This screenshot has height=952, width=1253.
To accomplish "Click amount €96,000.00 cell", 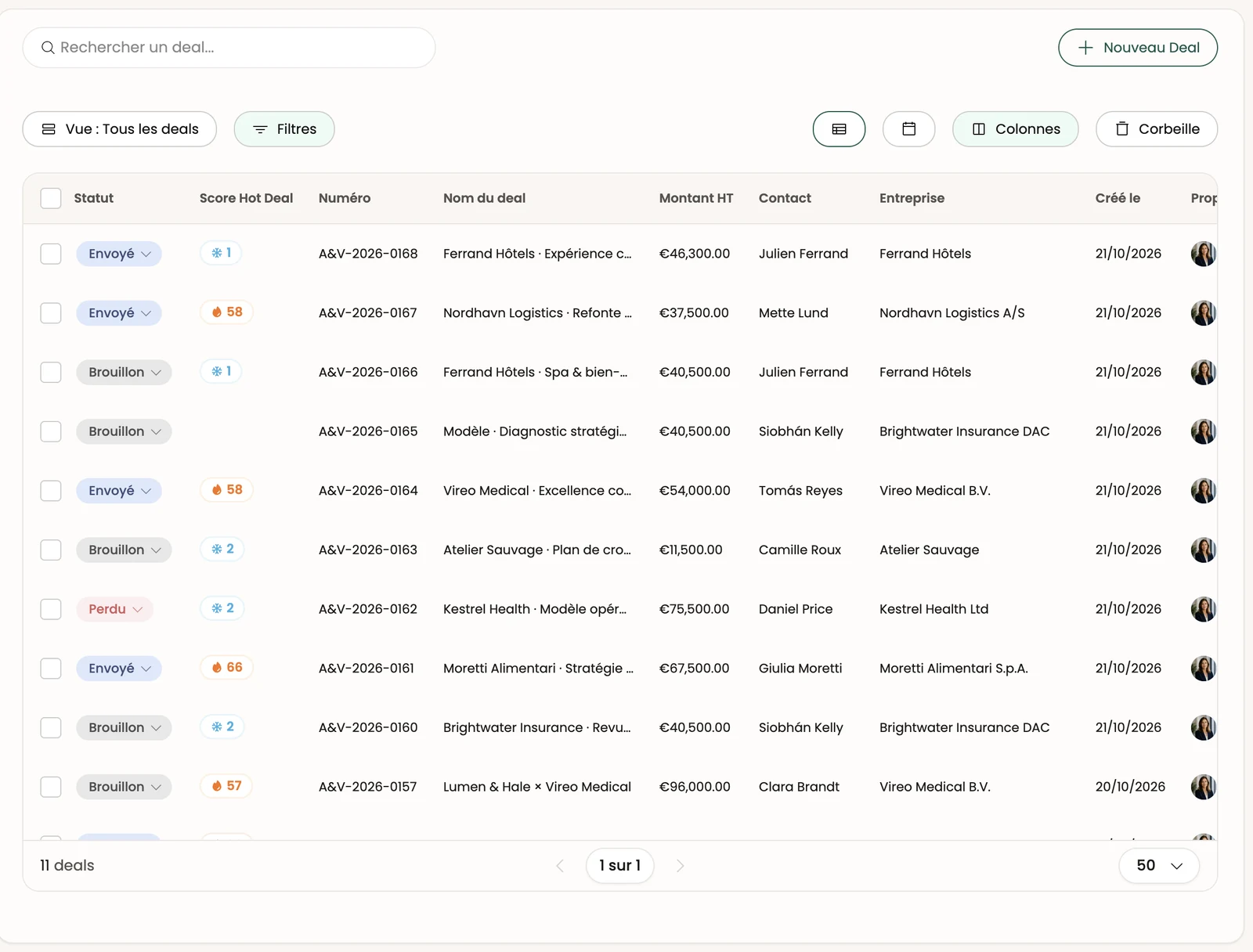I will point(695,787).
